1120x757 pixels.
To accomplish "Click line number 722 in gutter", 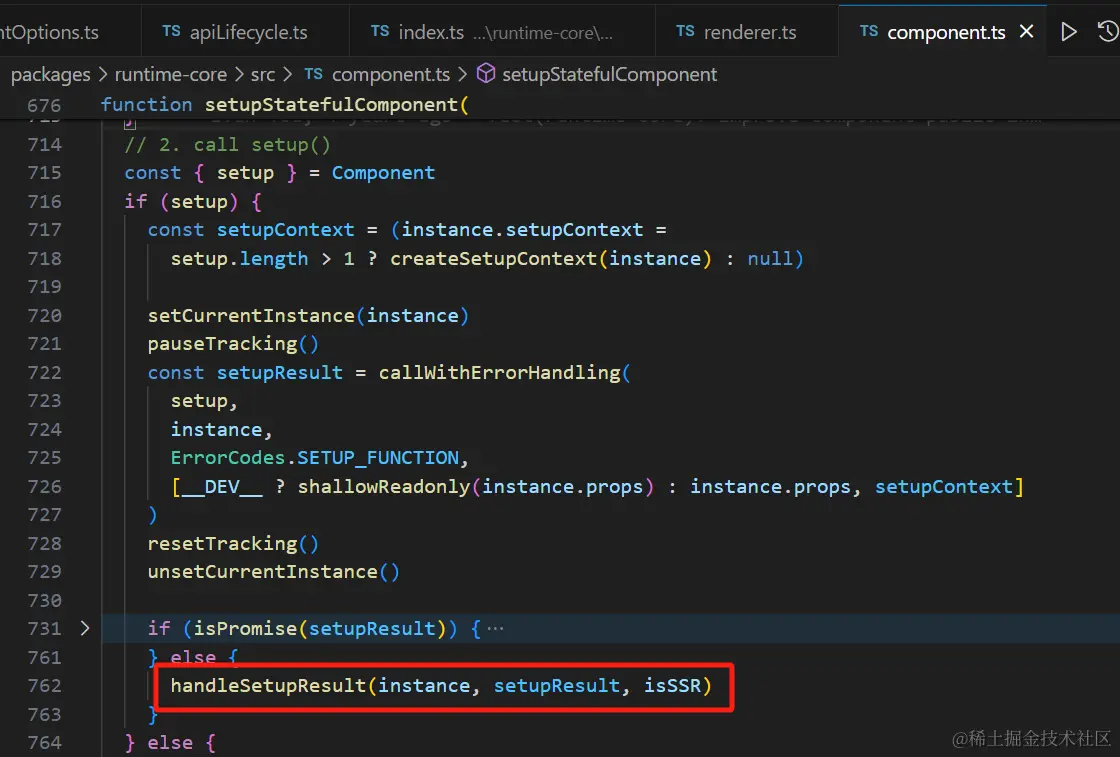I will tap(44, 373).
